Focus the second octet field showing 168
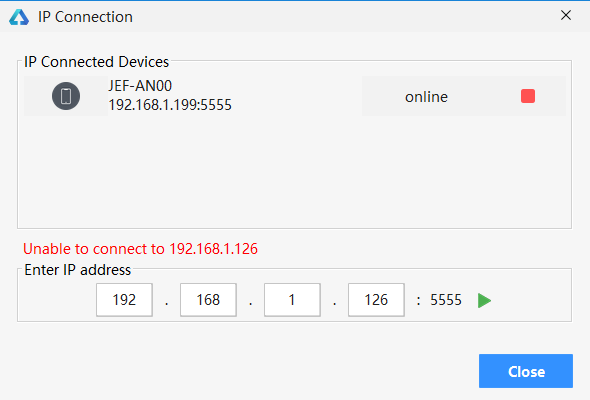 coord(208,300)
